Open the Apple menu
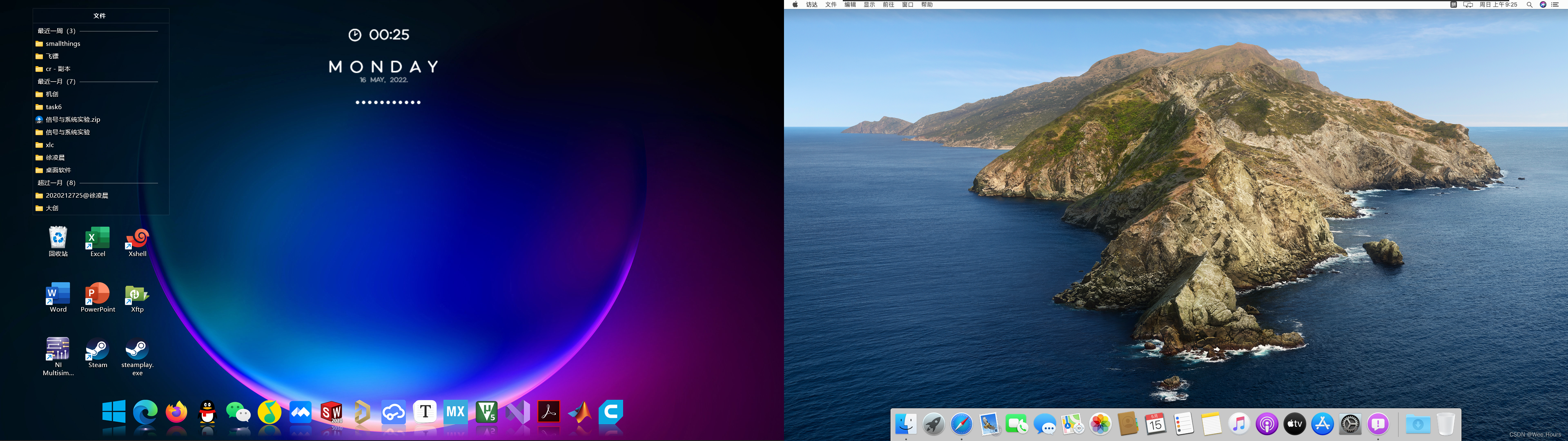This screenshot has width=1568, height=441. (x=795, y=5)
